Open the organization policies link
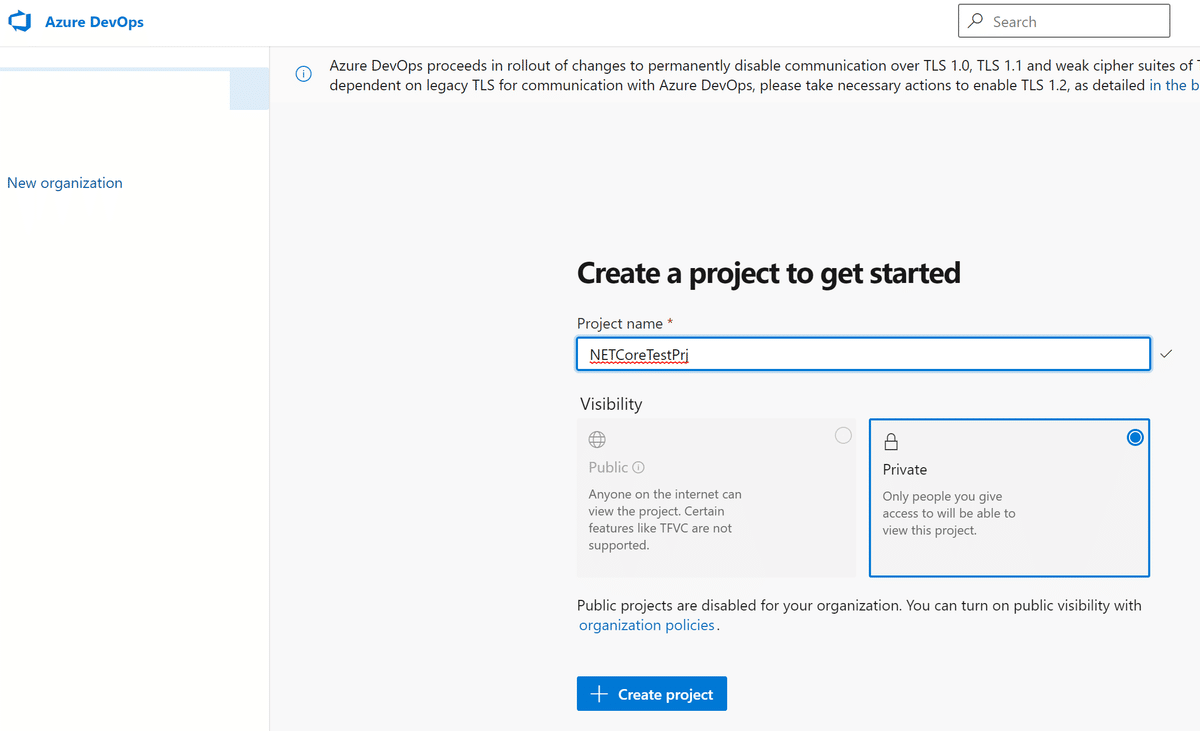The height and width of the screenshot is (731, 1200). 647,625
